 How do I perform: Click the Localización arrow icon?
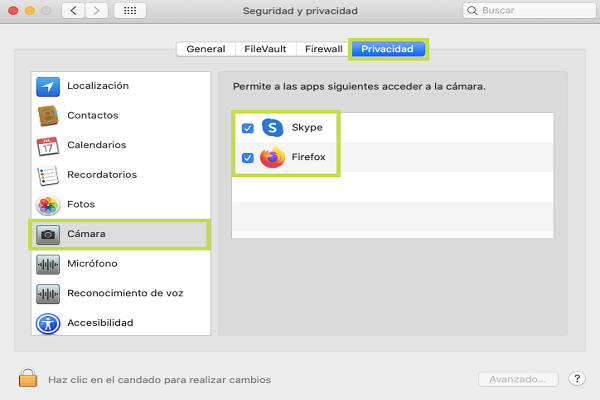48,86
